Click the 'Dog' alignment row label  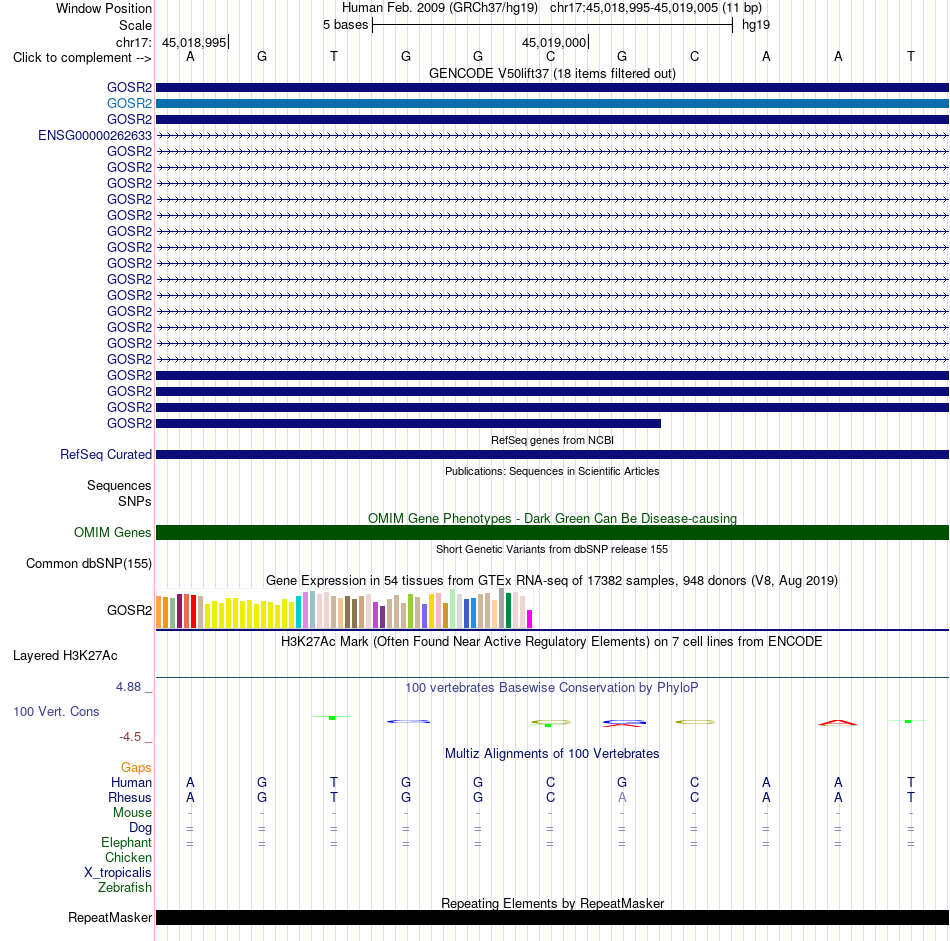[x=140, y=828]
